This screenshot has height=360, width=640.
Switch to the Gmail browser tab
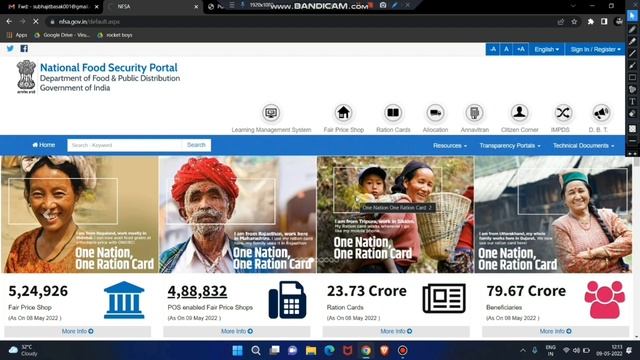(x=53, y=7)
